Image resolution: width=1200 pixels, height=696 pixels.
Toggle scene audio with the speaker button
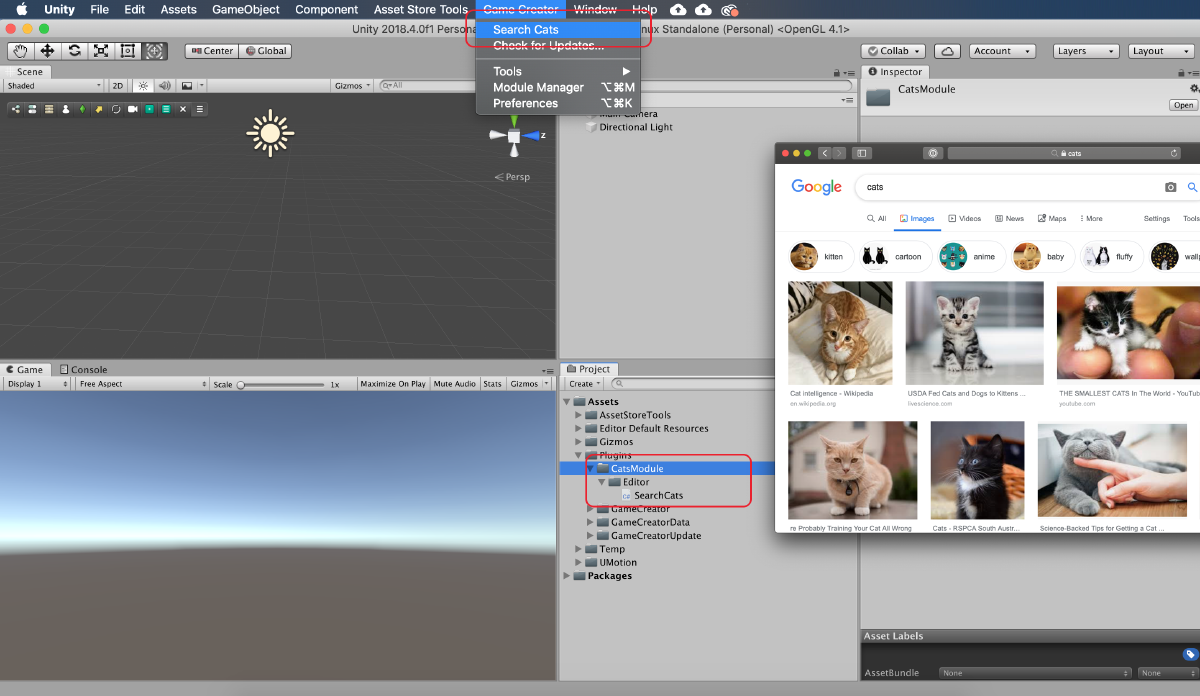click(x=165, y=86)
